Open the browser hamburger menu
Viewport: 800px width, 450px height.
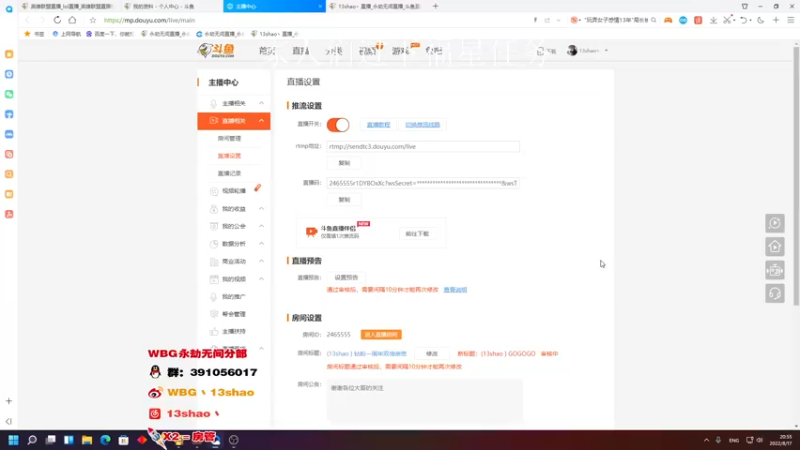790,20
